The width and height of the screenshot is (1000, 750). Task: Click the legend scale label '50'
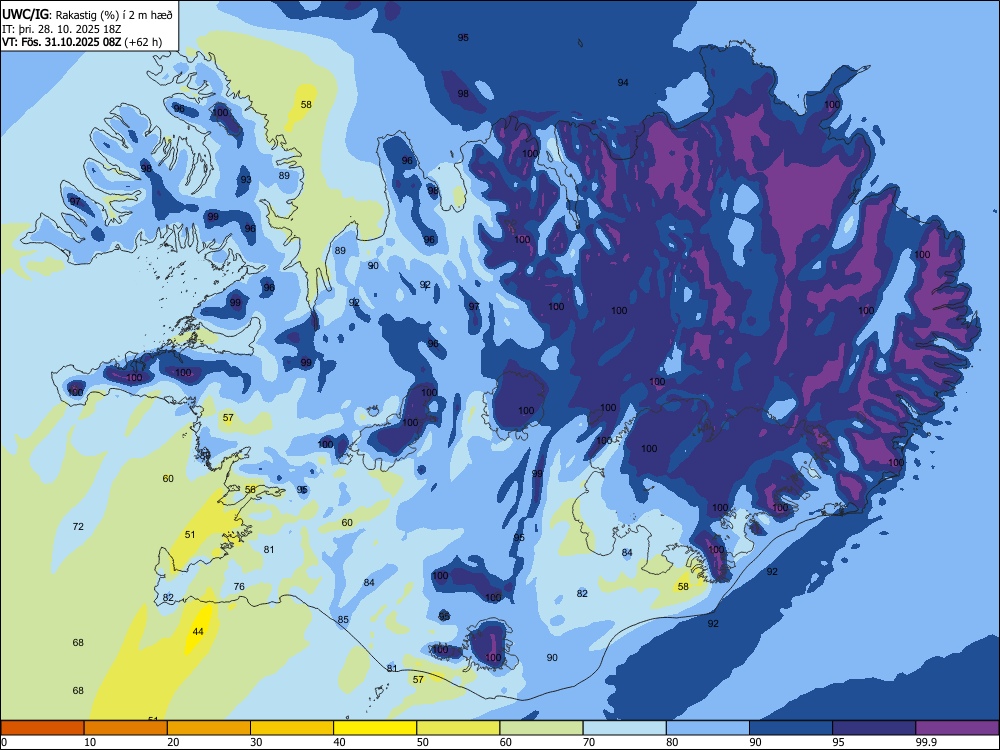click(x=423, y=742)
